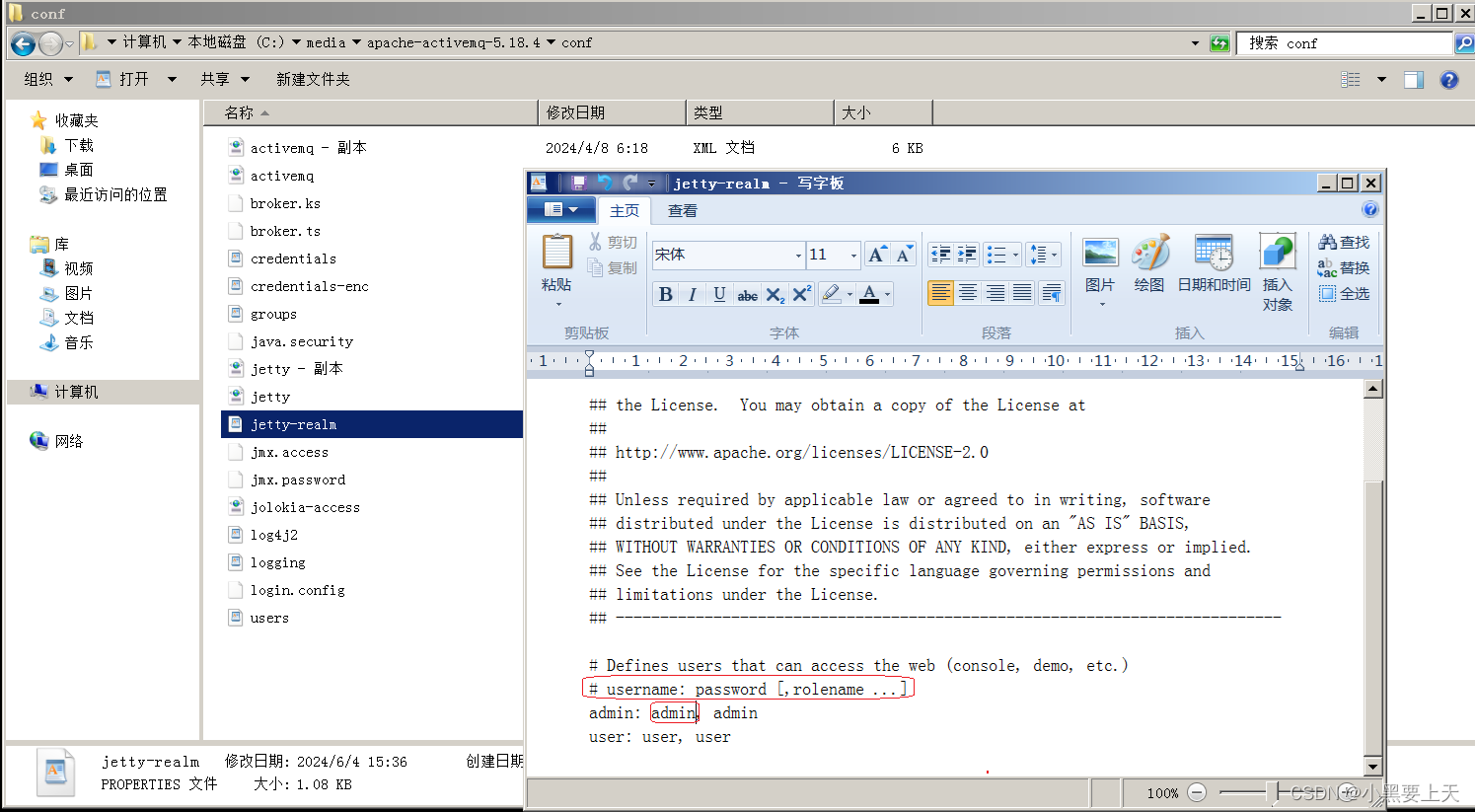1475x812 pixels.
Task: Insert a picture via the 图片 icon
Action: click(1100, 254)
